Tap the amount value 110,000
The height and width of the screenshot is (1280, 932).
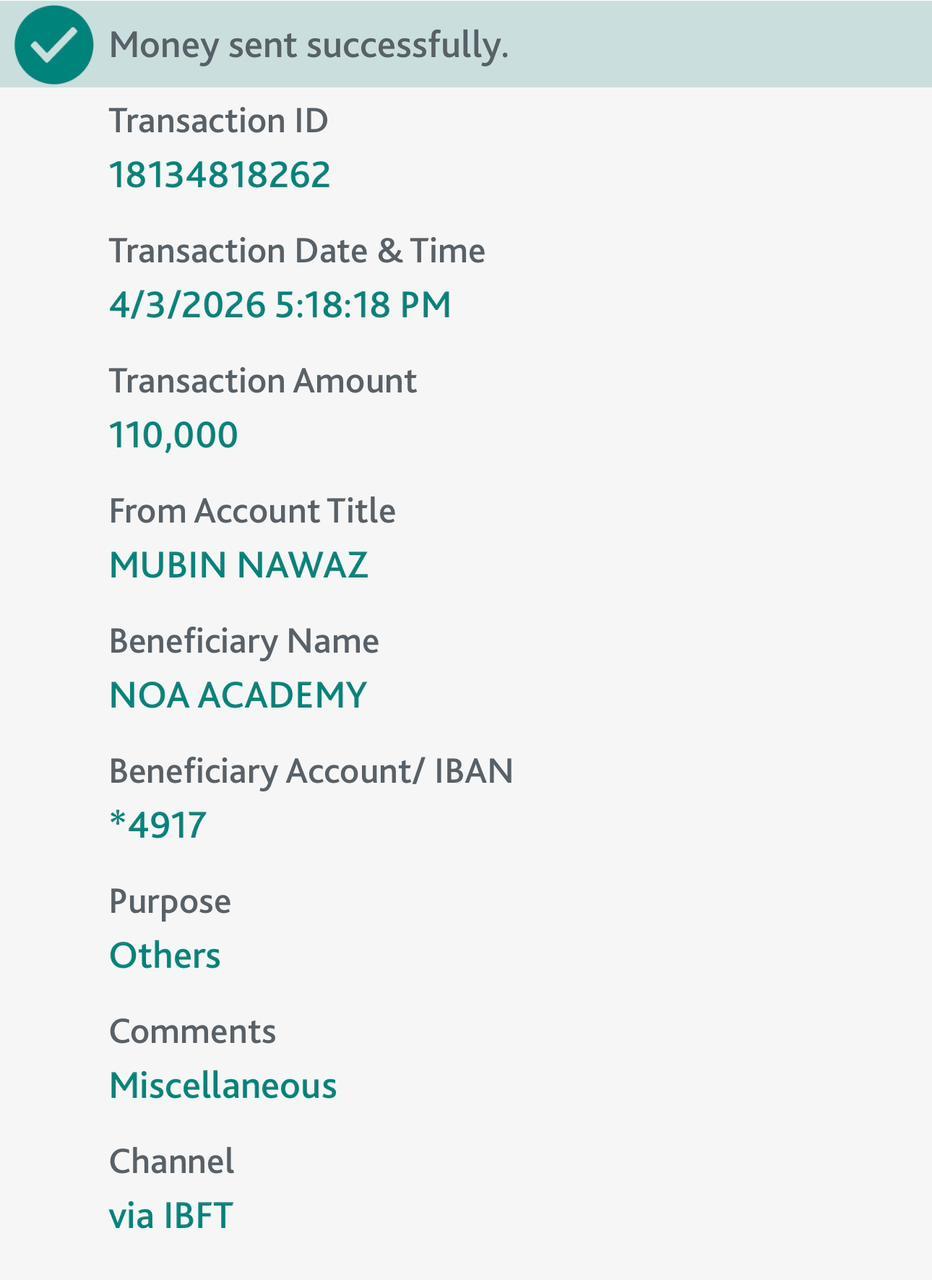(173, 435)
